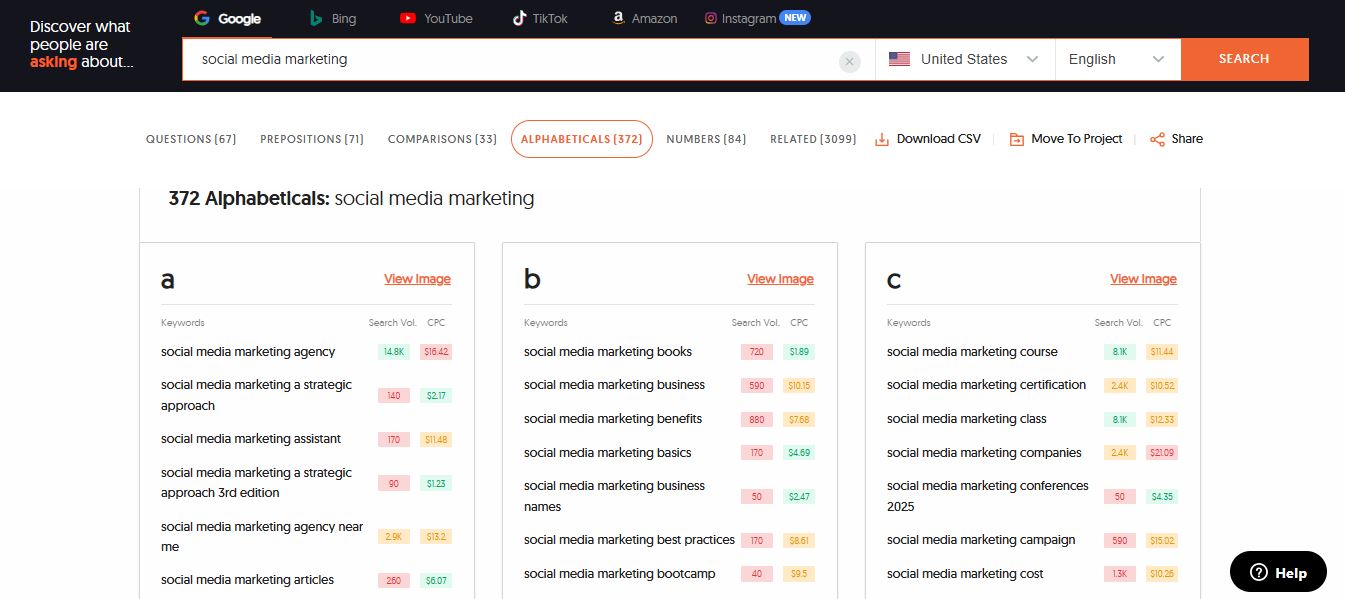Share the results via Share button
The width and height of the screenshot is (1345, 599).
tap(1176, 139)
